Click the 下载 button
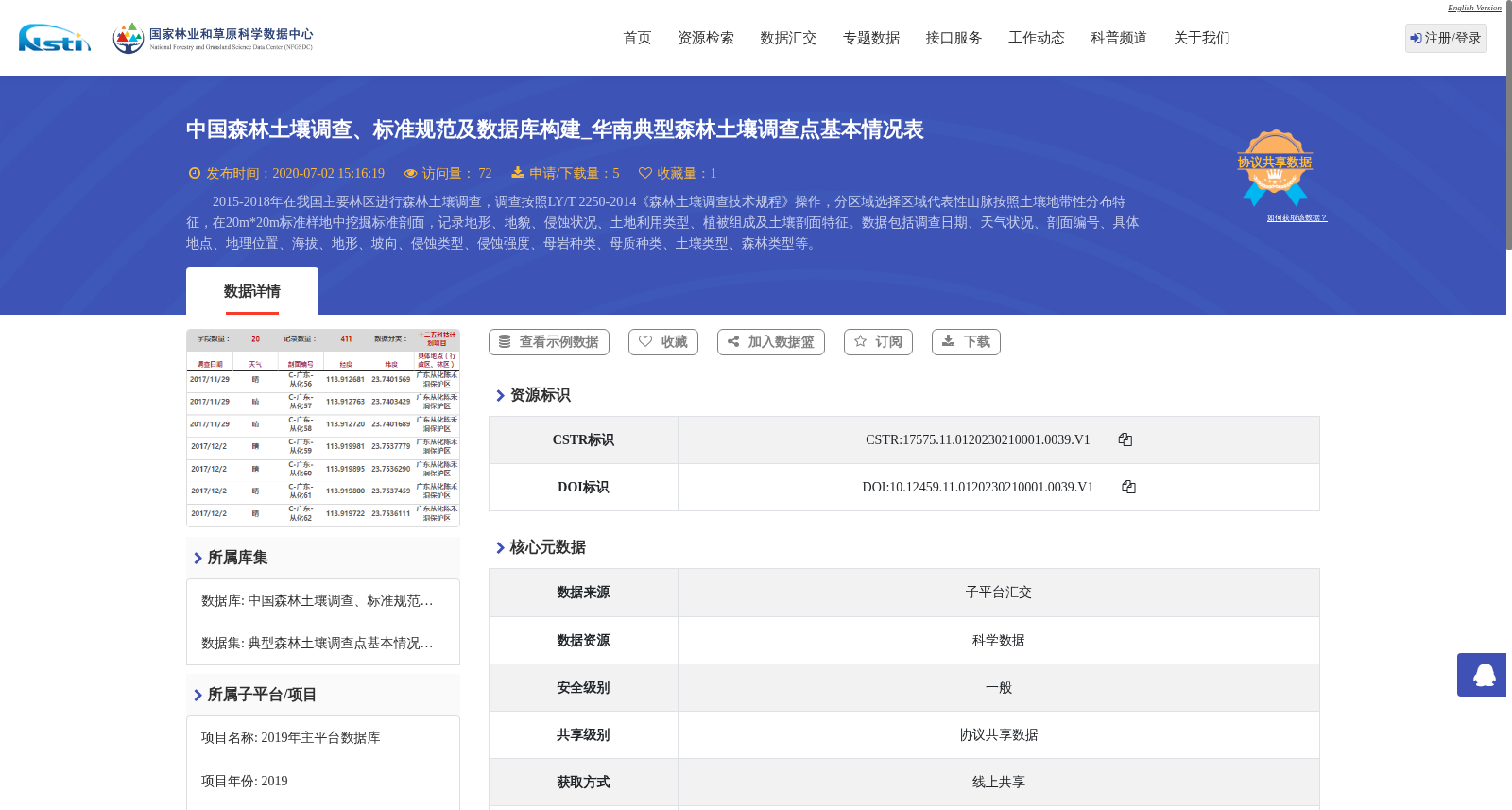Viewport: 1512px width, 810px height. tap(966, 342)
